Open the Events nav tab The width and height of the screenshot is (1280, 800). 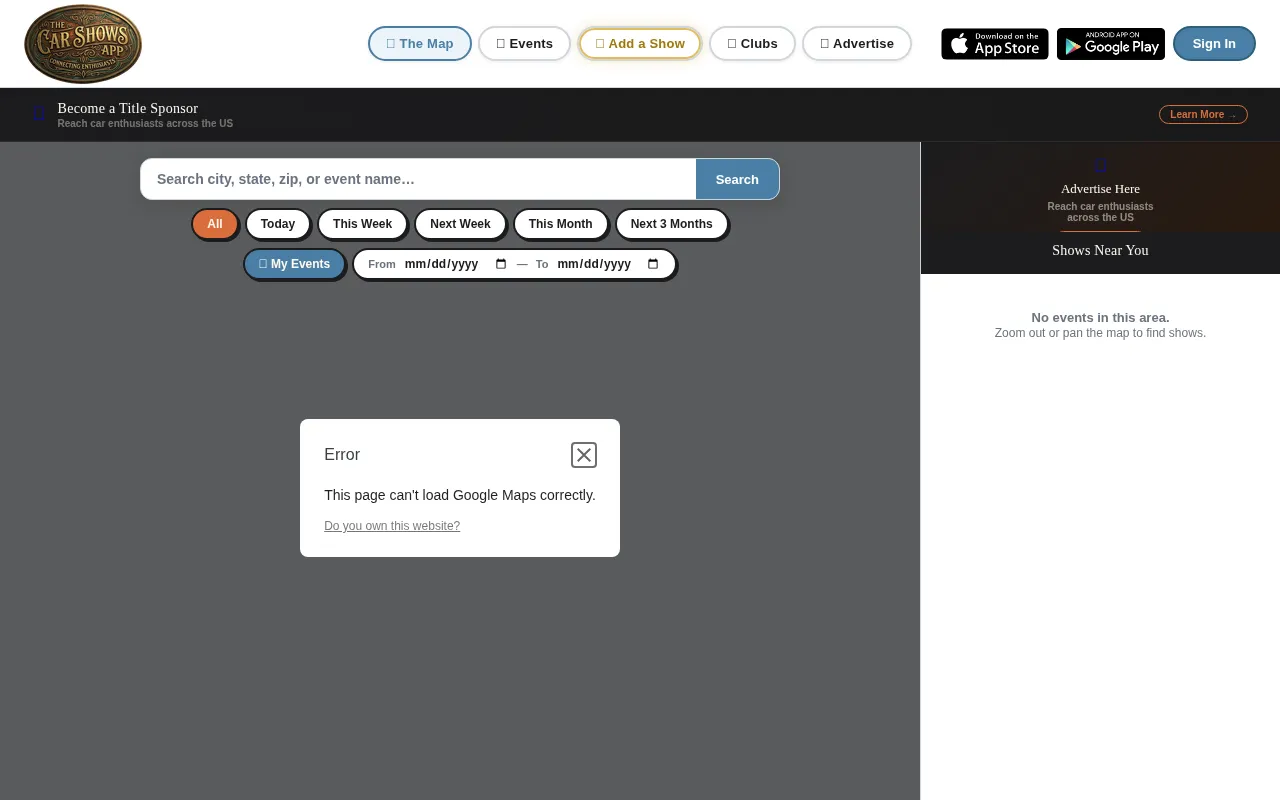click(524, 44)
